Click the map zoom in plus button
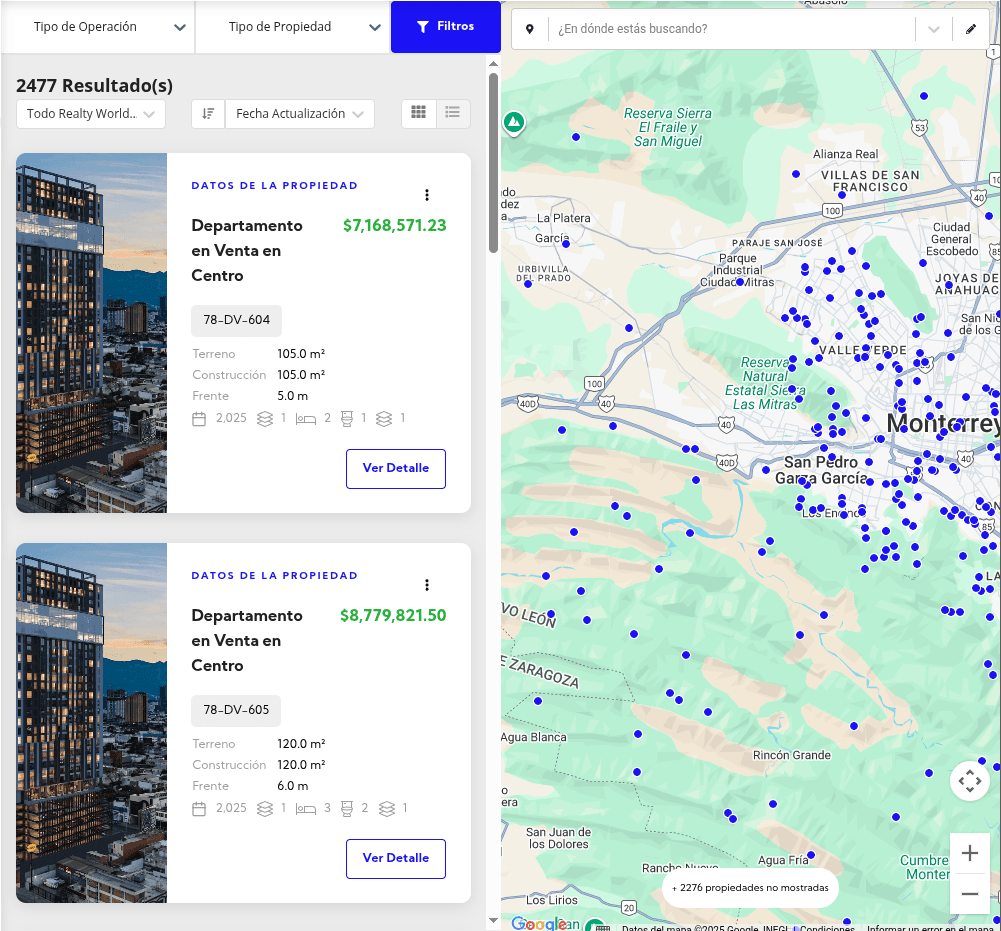 969,853
